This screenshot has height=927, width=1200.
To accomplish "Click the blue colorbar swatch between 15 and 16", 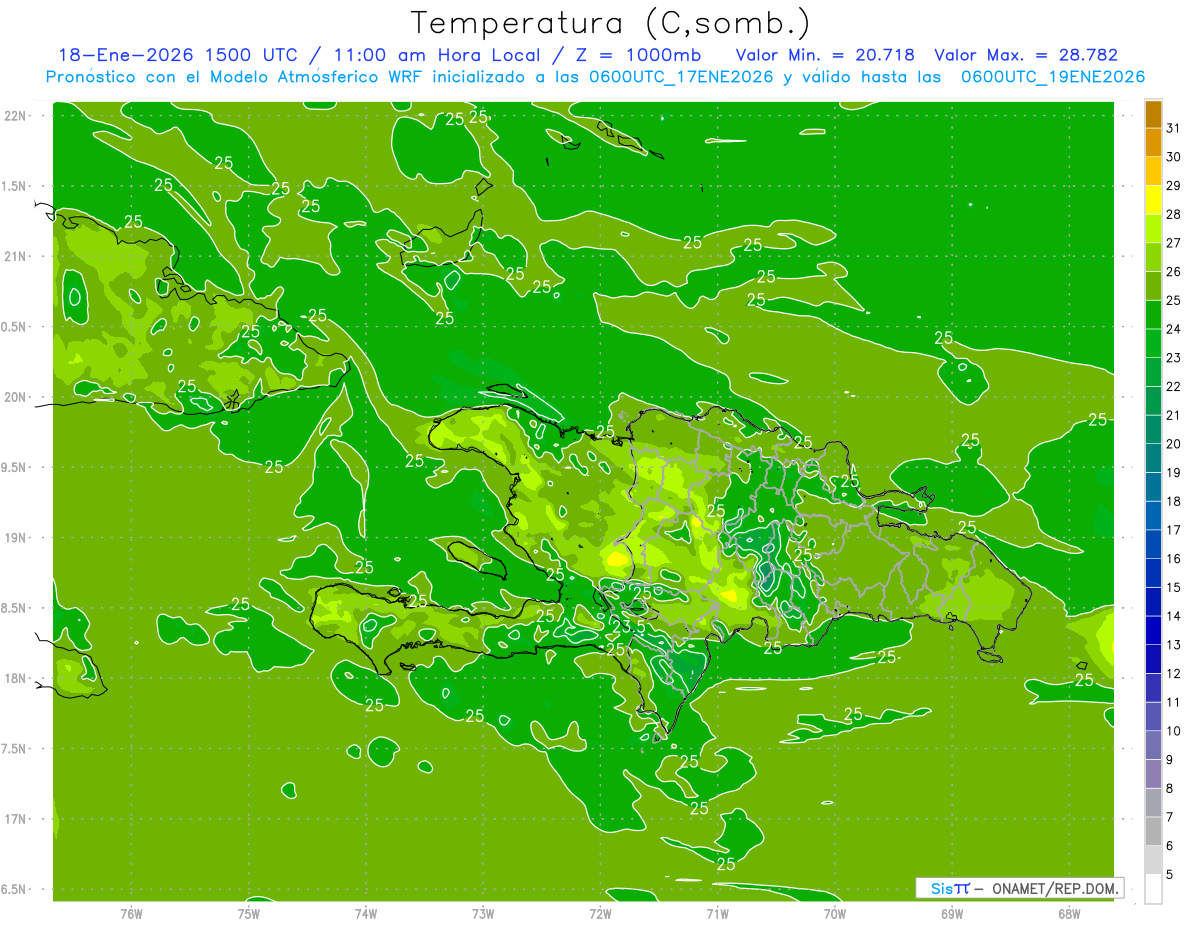I will [1153, 573].
